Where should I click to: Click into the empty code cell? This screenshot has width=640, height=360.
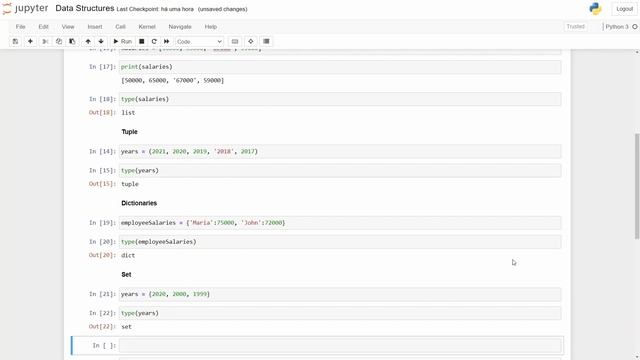coord(340,346)
